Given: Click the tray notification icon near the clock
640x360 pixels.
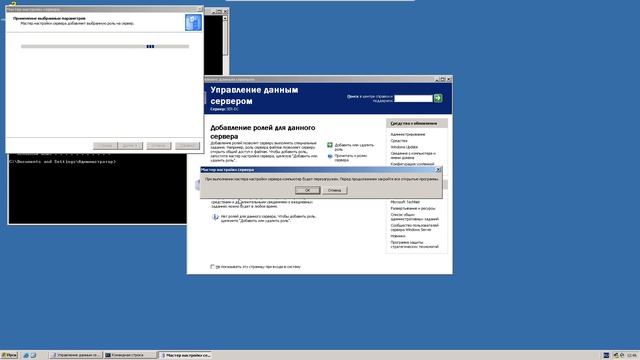Looking at the screenshot, I should 622,356.
